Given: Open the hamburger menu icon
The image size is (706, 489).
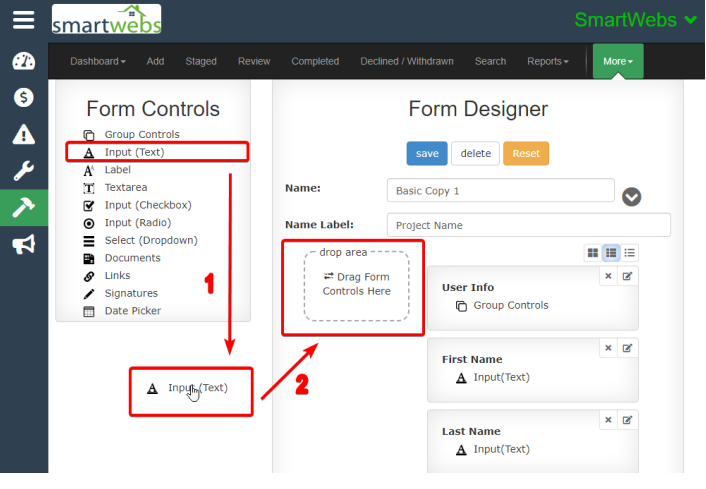Looking at the screenshot, I should click(23, 19).
